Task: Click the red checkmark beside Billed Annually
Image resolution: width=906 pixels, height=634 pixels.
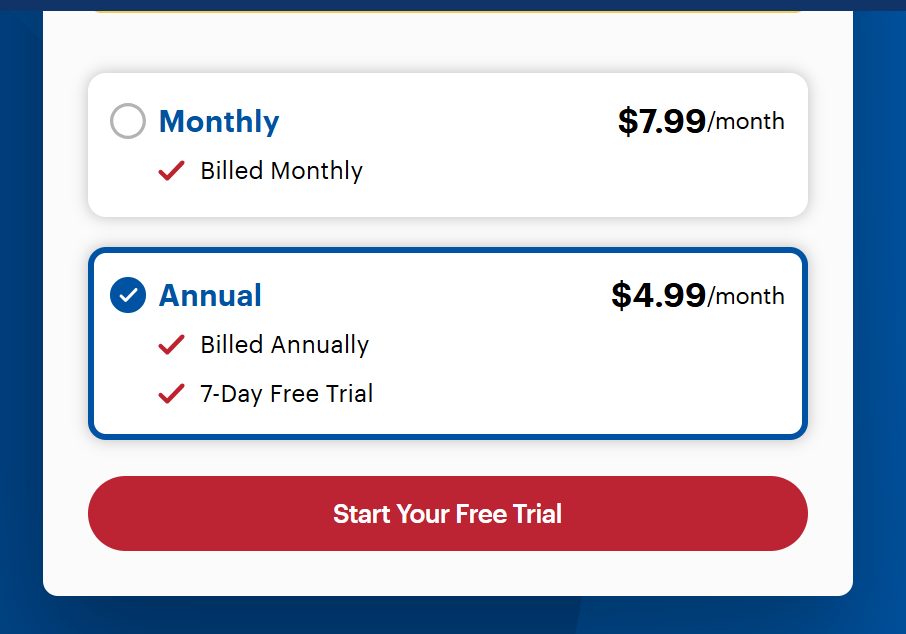Action: (171, 345)
